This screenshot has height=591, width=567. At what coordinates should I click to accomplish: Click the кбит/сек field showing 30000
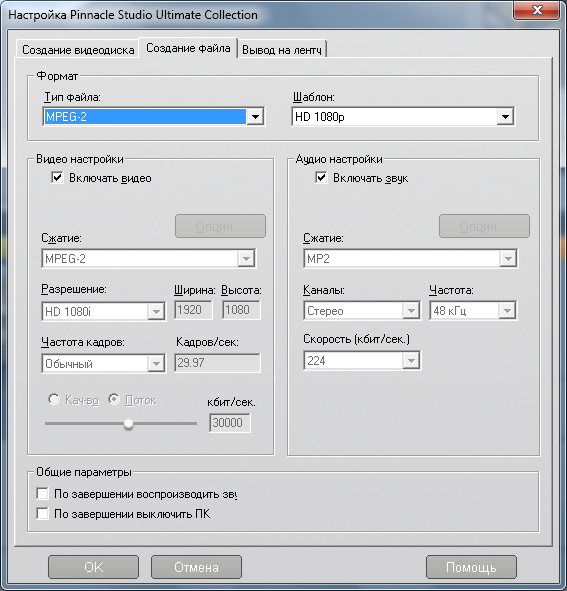click(x=230, y=423)
